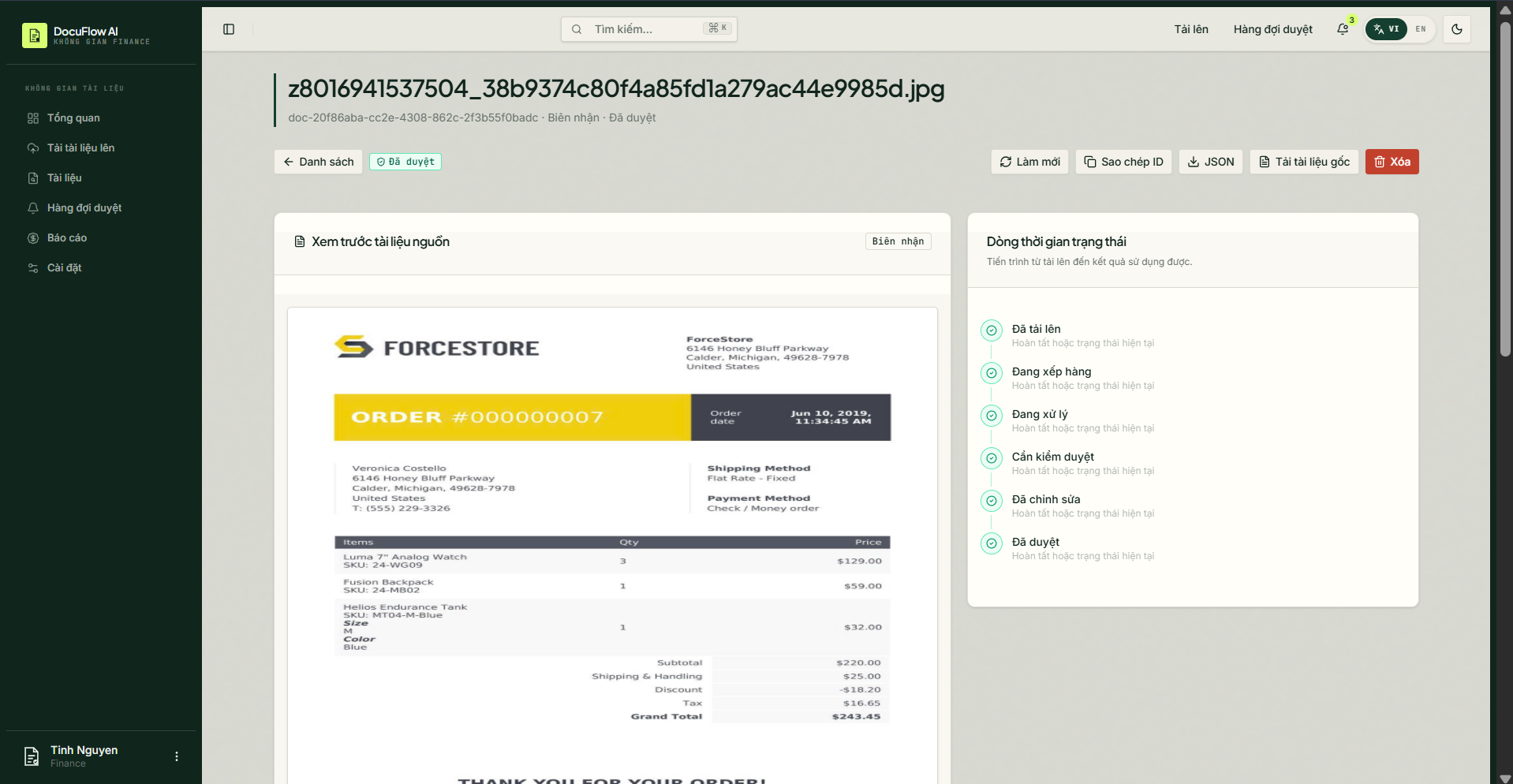Click the Cài đặt sliders icon
The image size is (1513, 784).
tap(33, 268)
